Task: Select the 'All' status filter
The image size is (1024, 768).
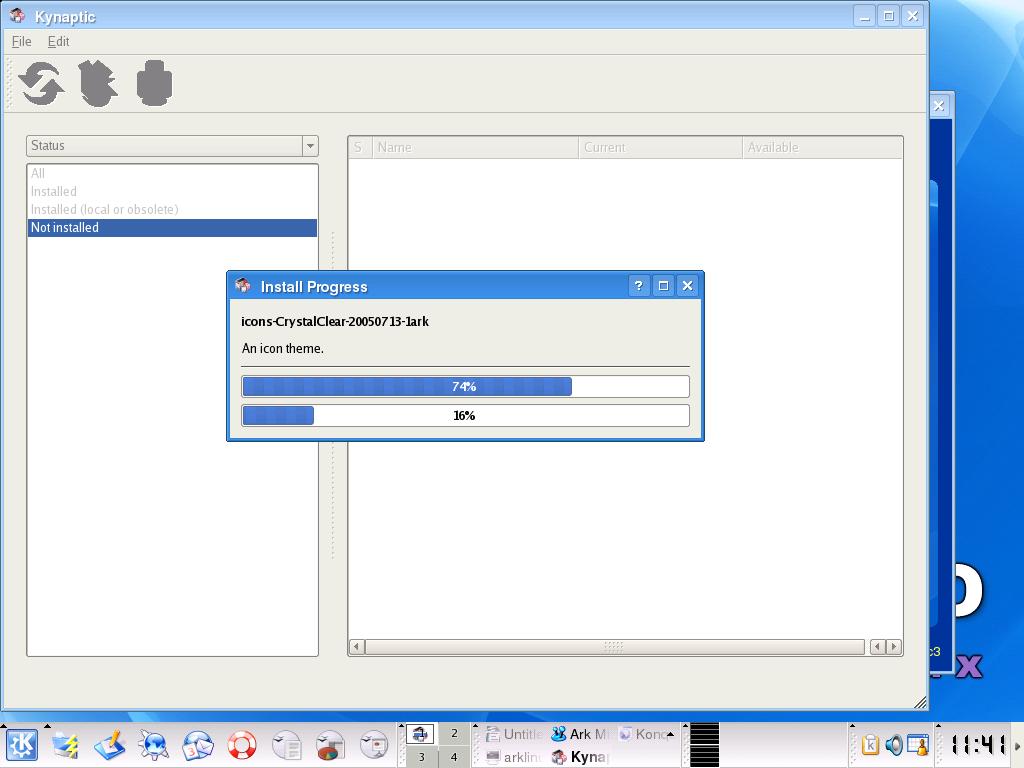Action: 172,173
